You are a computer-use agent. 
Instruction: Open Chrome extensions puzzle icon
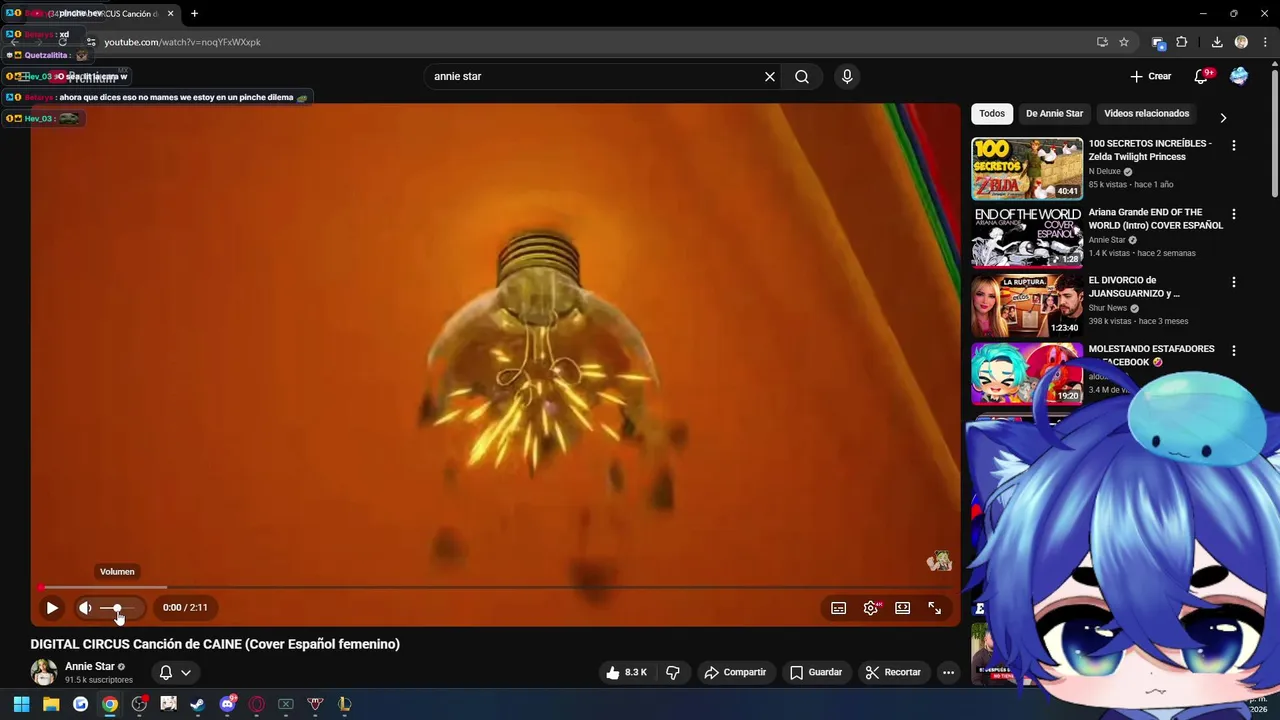click(1182, 42)
